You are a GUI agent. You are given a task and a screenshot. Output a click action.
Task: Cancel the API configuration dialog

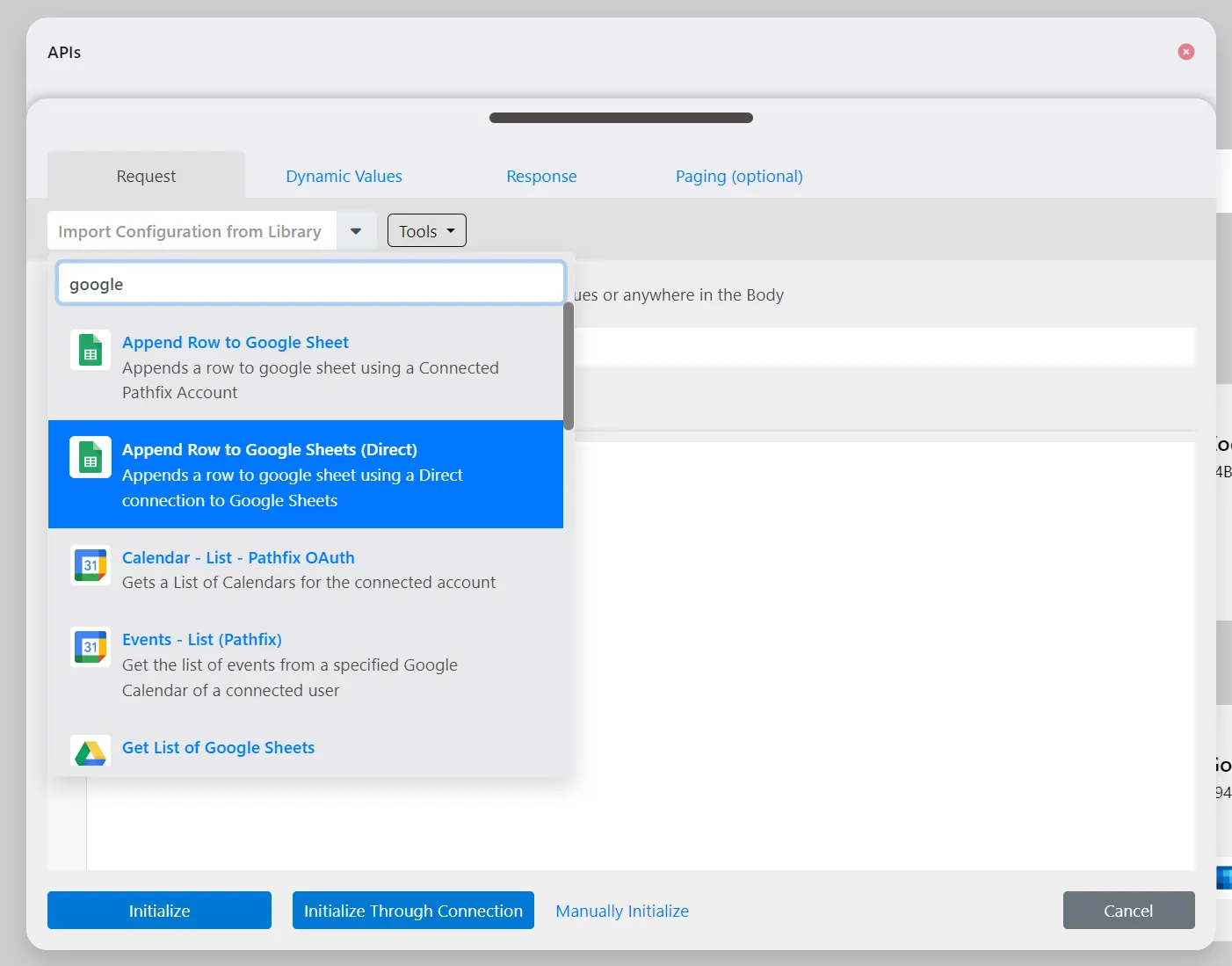pos(1128,911)
